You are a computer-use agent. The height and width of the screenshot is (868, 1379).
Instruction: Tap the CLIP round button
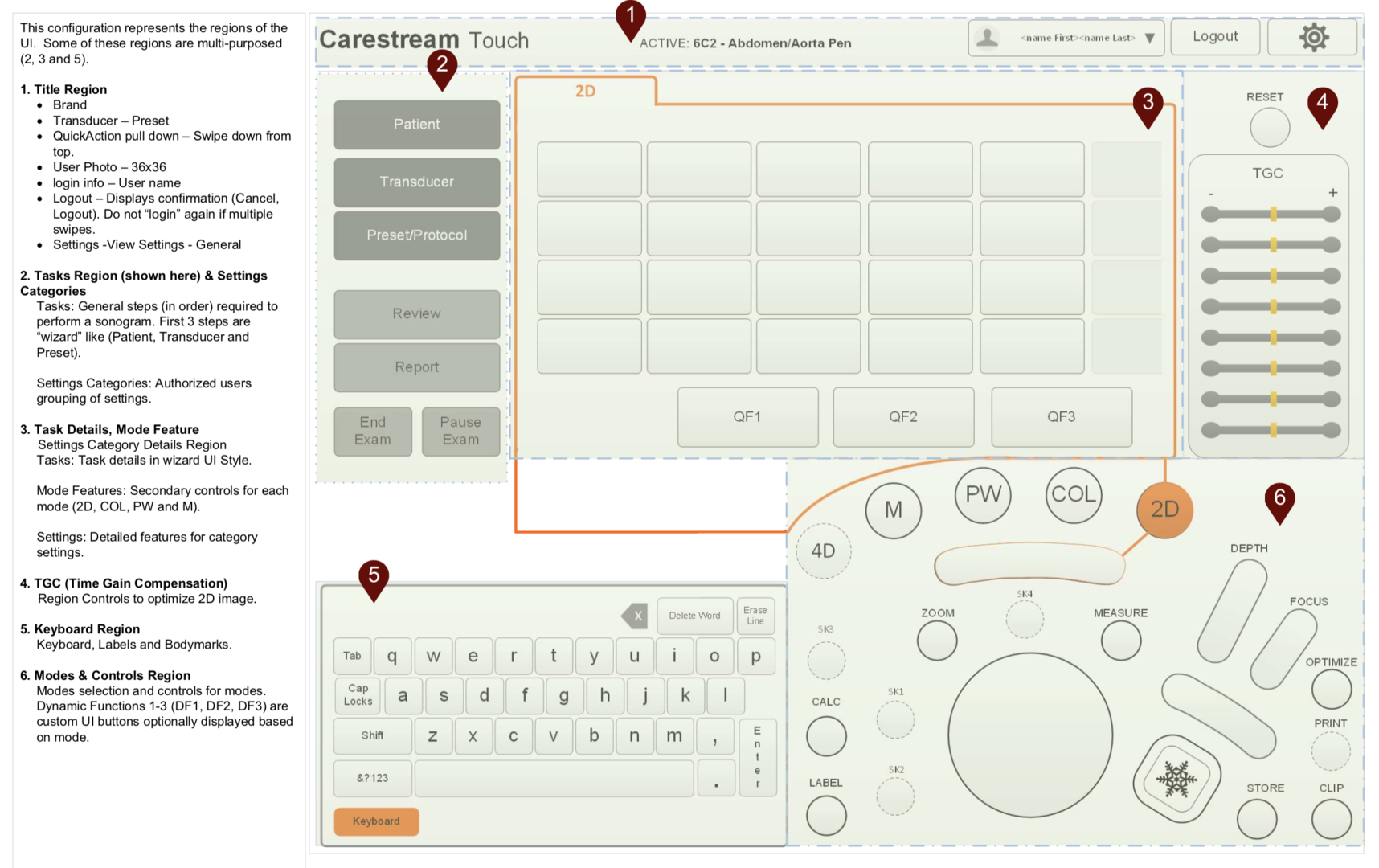(x=1332, y=819)
